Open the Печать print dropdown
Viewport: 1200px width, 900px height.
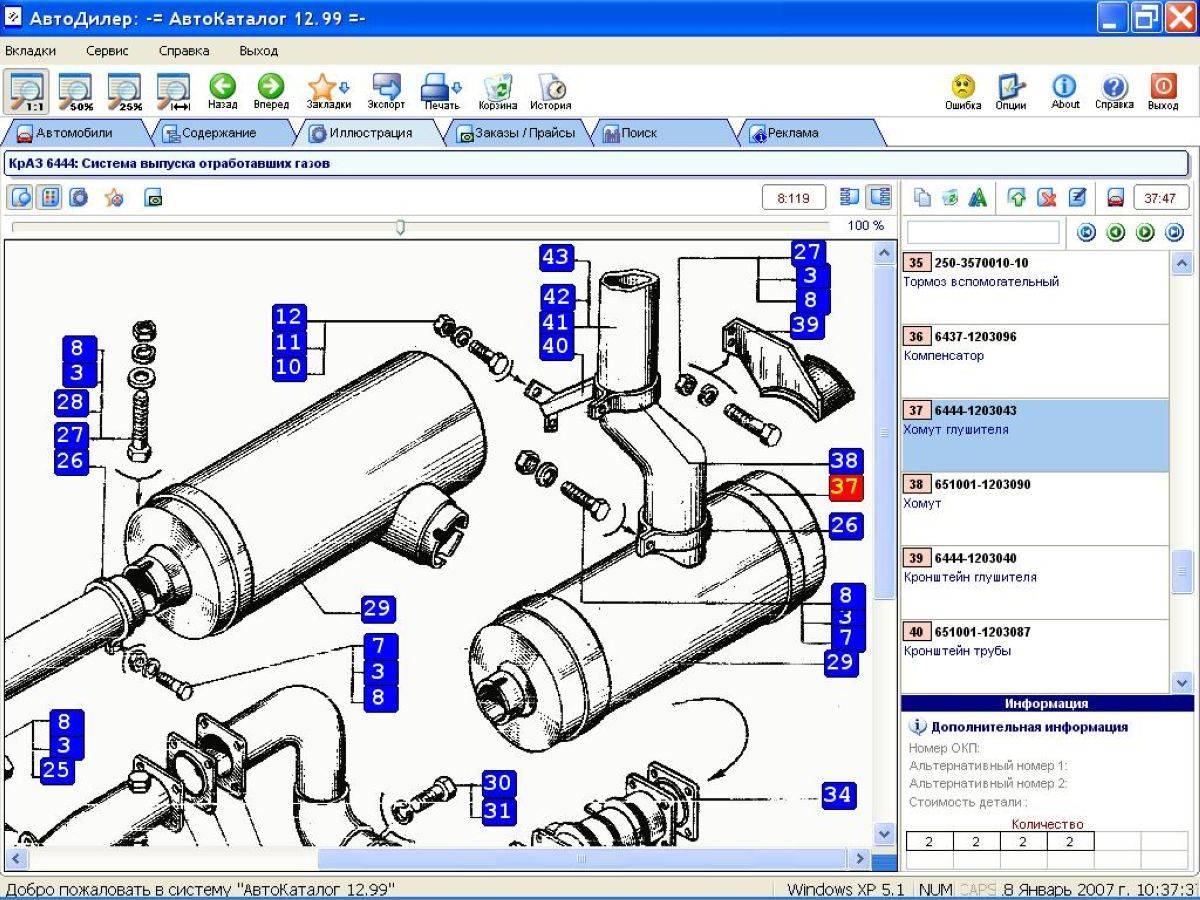coord(441,91)
